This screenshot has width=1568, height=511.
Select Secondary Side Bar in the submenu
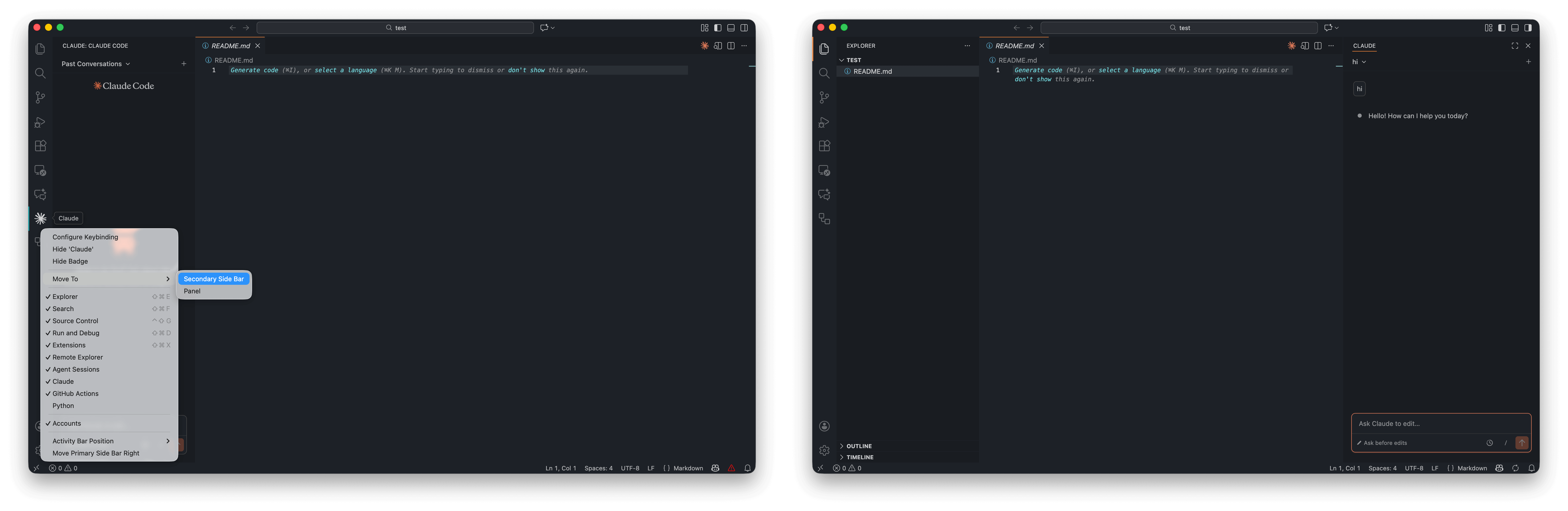tap(214, 279)
